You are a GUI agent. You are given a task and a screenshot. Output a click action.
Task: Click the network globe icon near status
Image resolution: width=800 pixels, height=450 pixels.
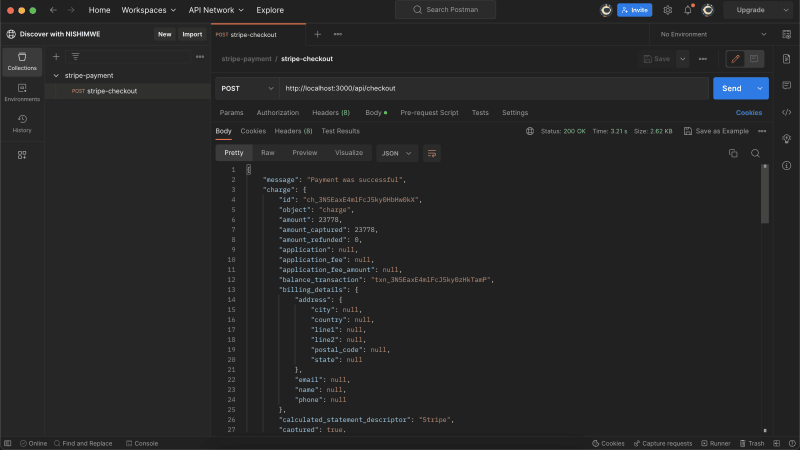(530, 131)
